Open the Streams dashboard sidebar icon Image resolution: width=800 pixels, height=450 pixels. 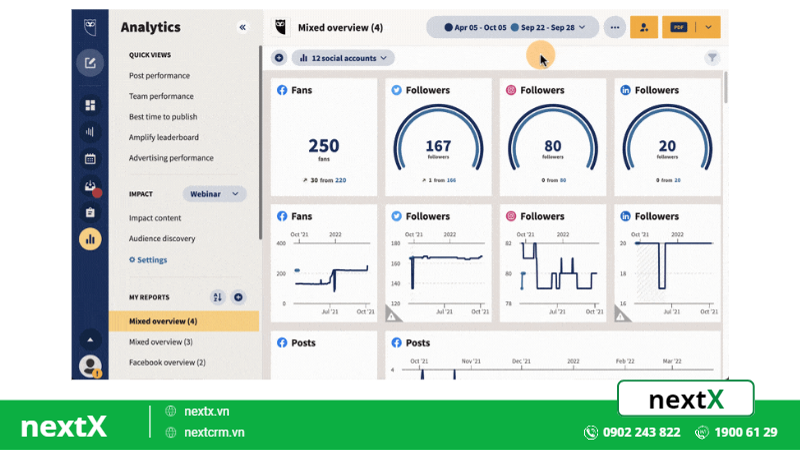(90, 105)
